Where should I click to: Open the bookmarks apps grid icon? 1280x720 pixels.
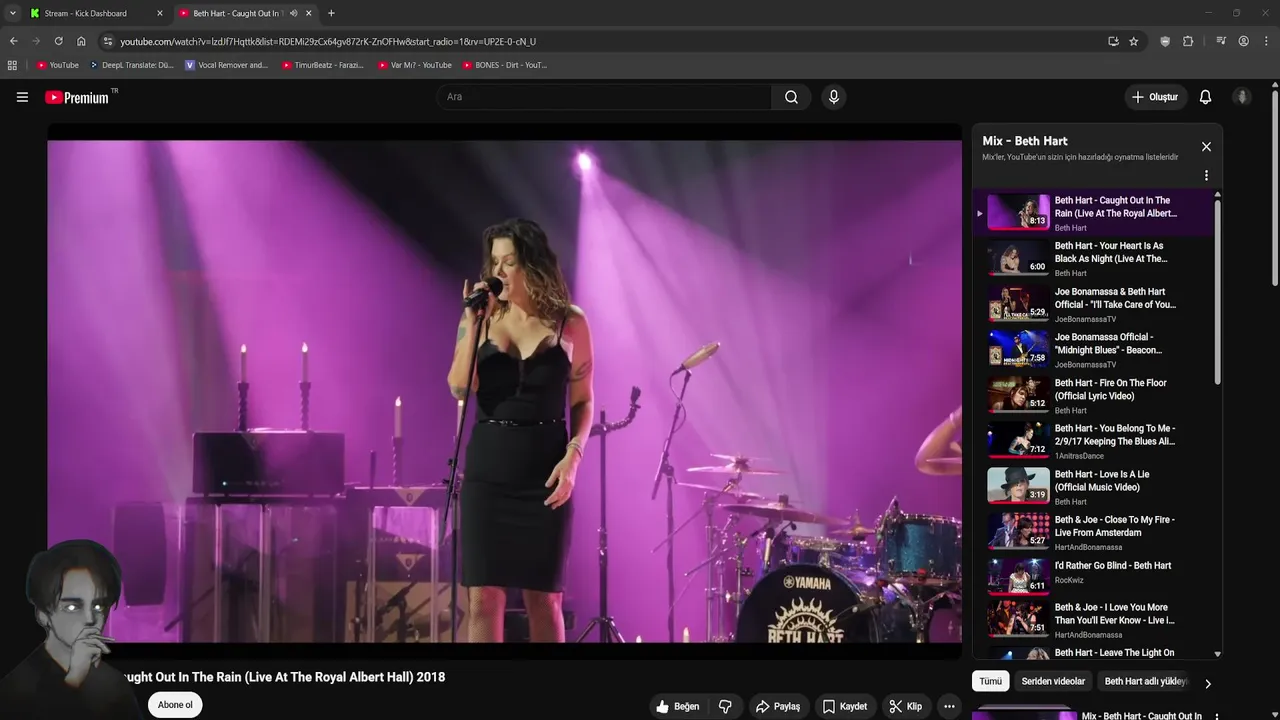(x=12, y=65)
